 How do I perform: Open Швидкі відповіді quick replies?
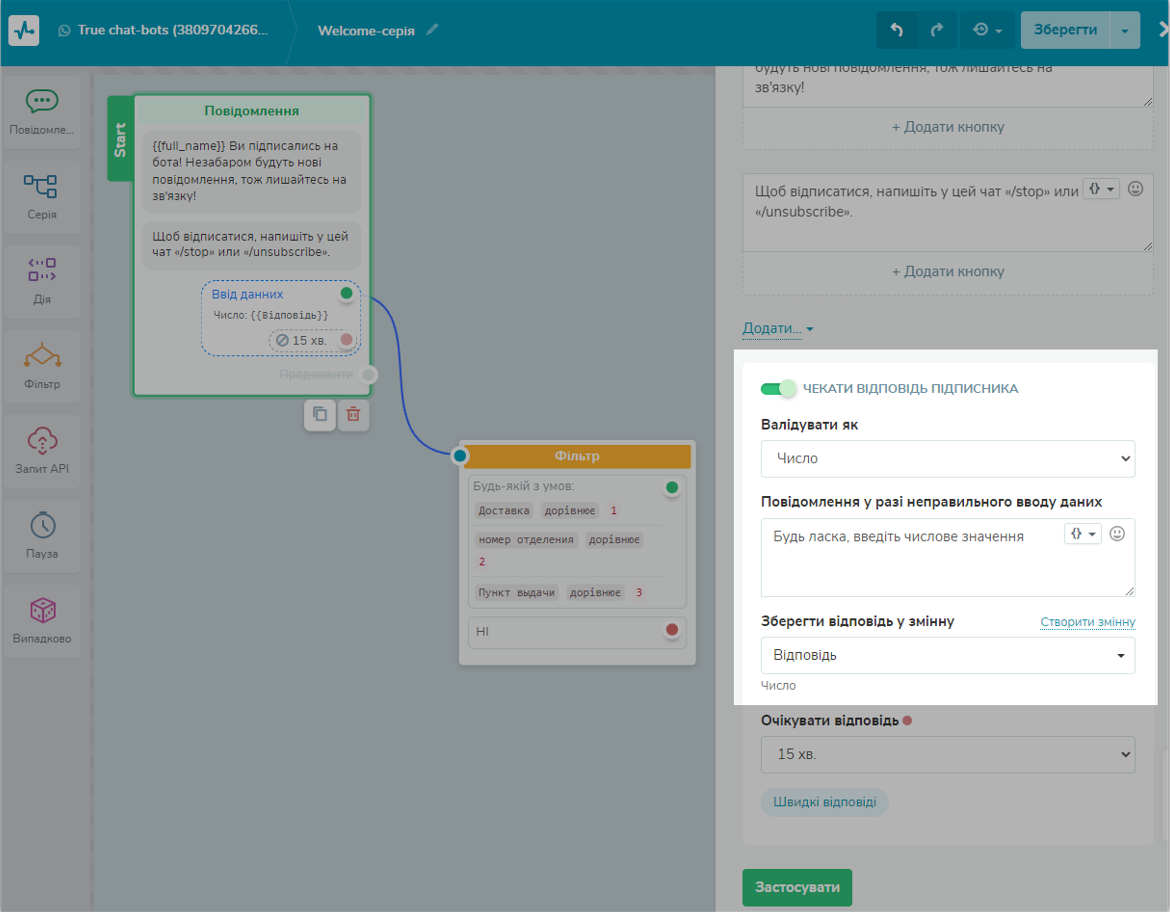[825, 802]
